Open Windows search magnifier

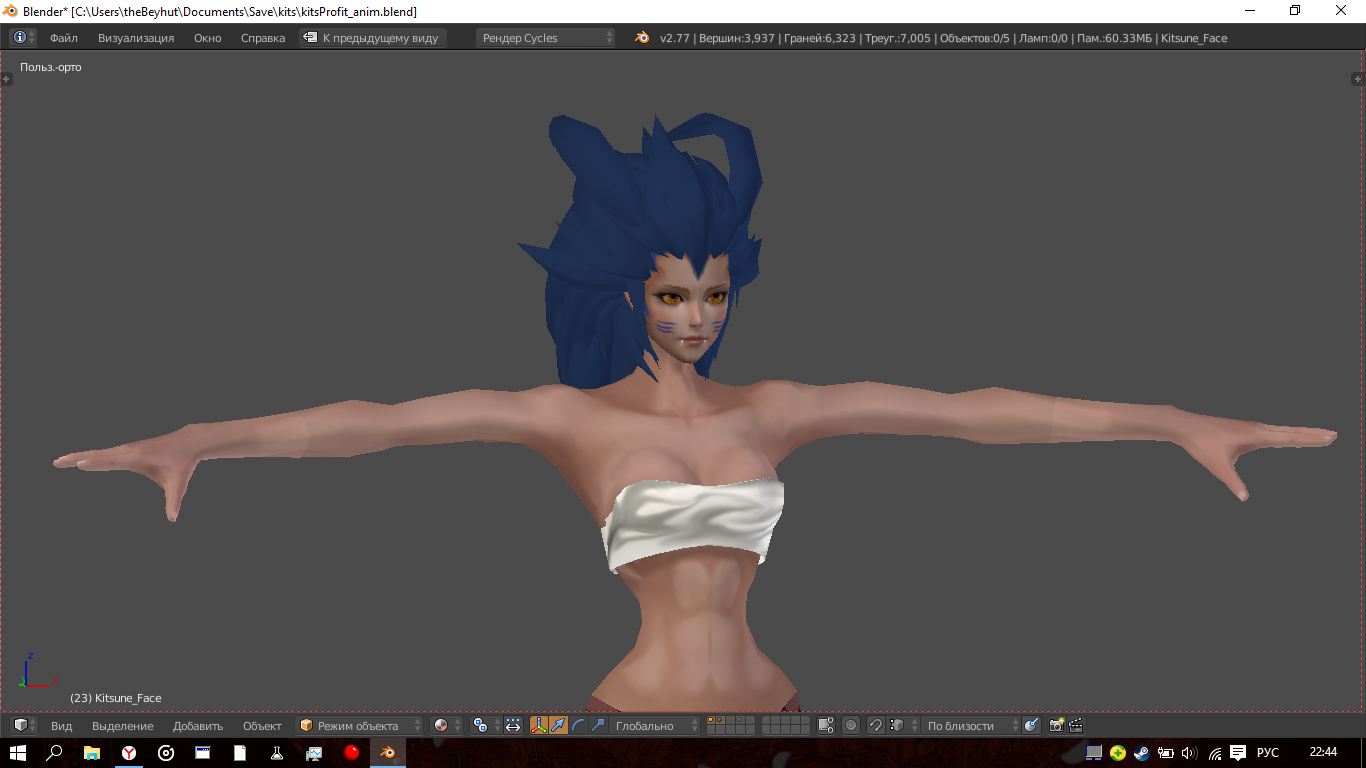point(55,753)
